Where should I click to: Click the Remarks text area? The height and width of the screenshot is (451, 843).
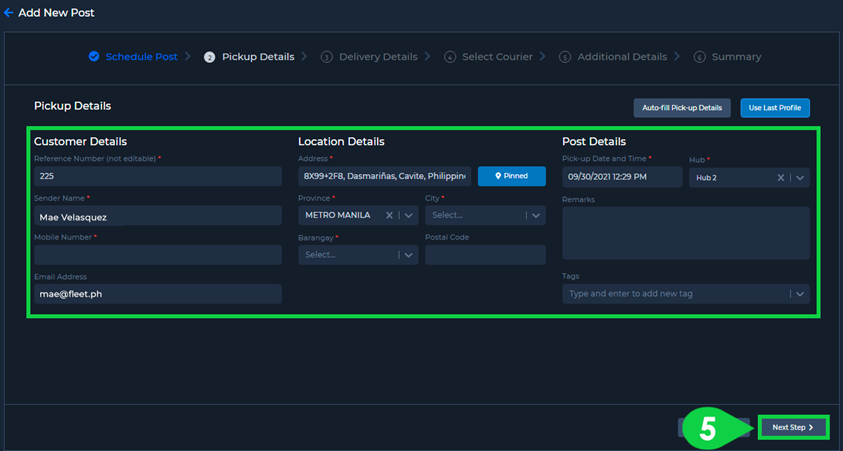[685, 233]
